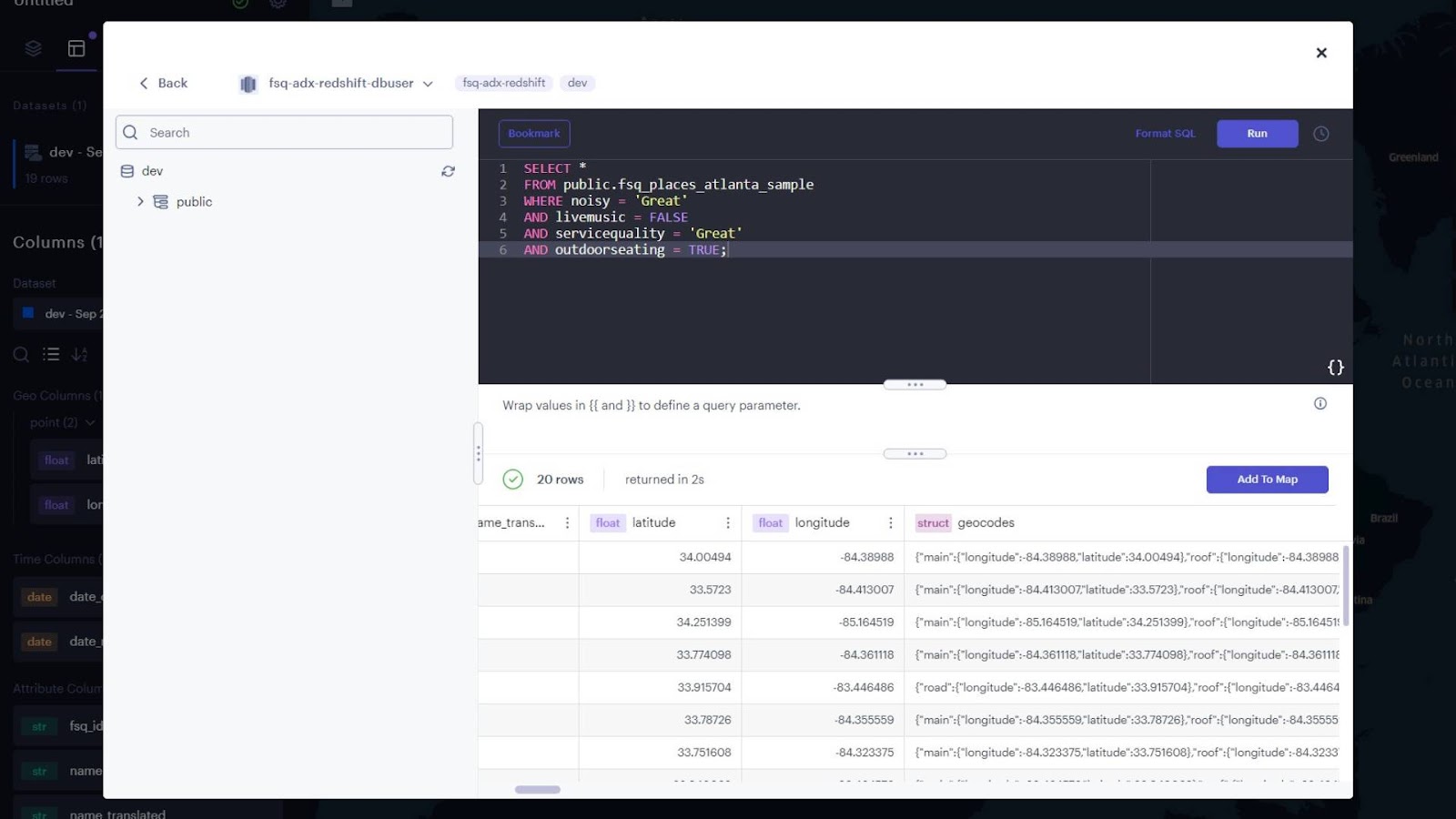Focus the schema Search field
Image resolution: width=1456 pixels, height=819 pixels.
[284, 132]
